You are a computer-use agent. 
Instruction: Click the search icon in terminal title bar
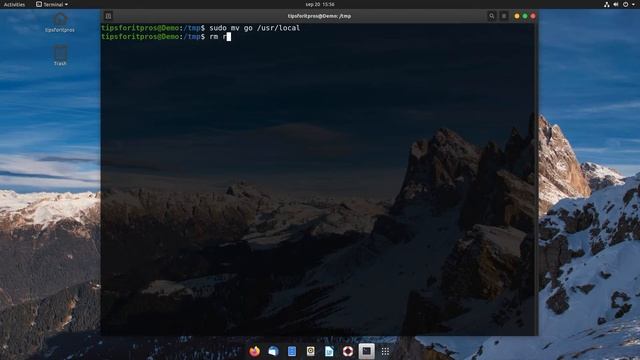(x=491, y=16)
